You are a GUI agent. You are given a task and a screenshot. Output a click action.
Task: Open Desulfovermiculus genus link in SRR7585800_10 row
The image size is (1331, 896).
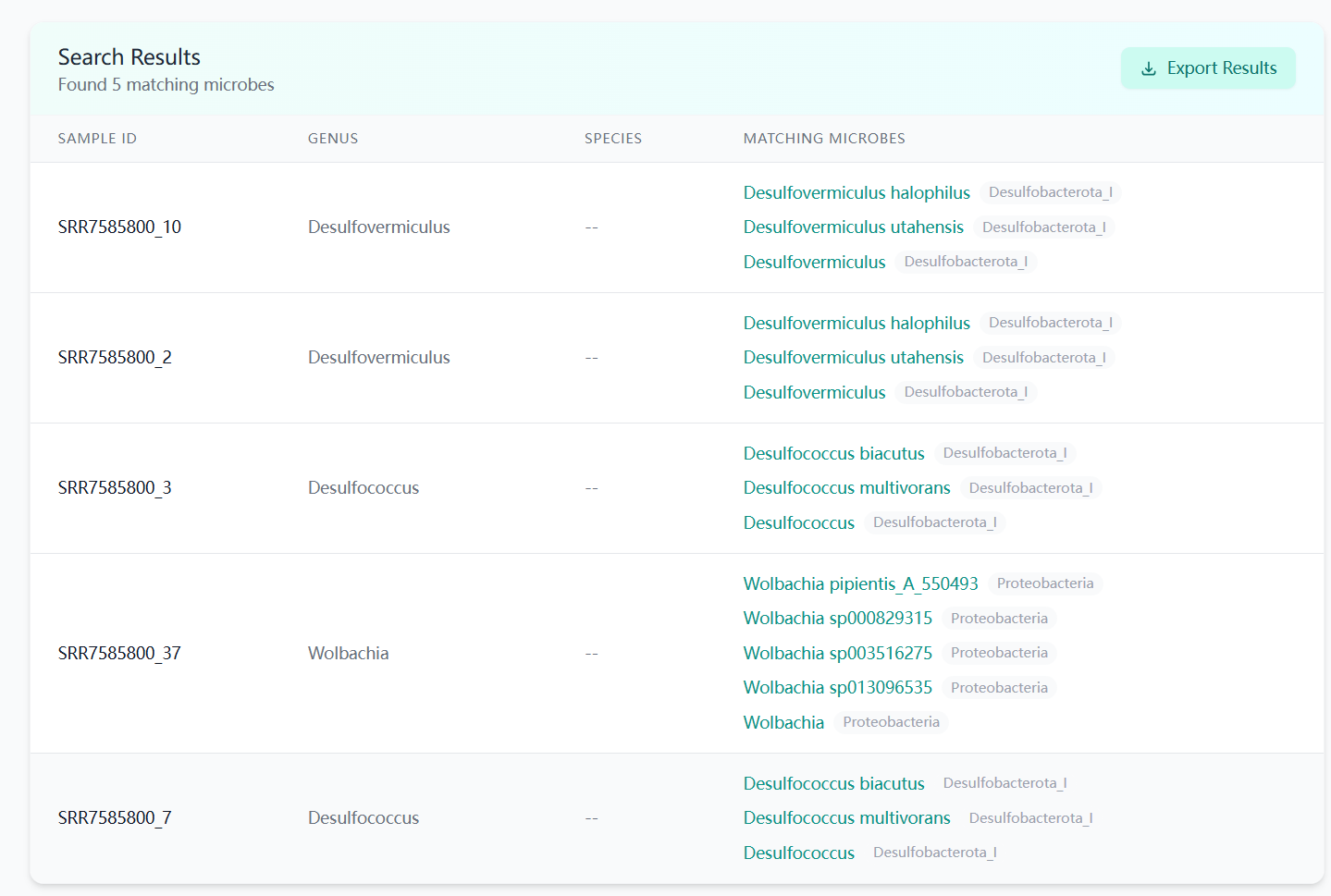815,262
